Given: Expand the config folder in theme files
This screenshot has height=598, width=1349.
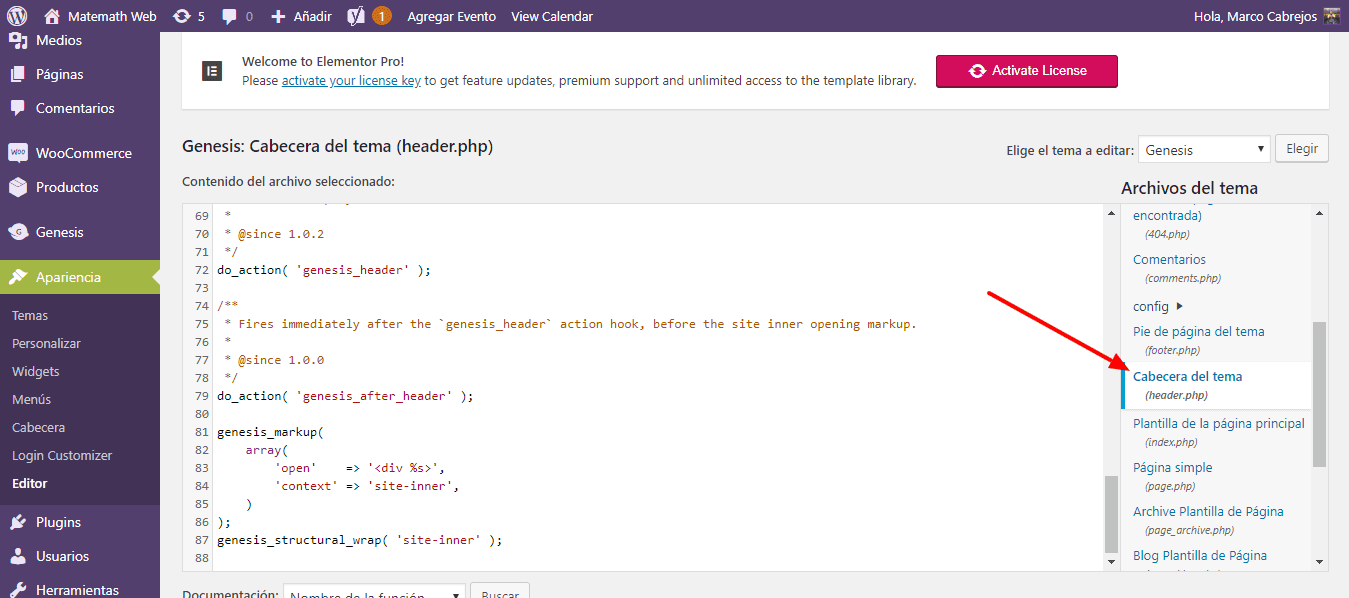Looking at the screenshot, I should (1158, 306).
